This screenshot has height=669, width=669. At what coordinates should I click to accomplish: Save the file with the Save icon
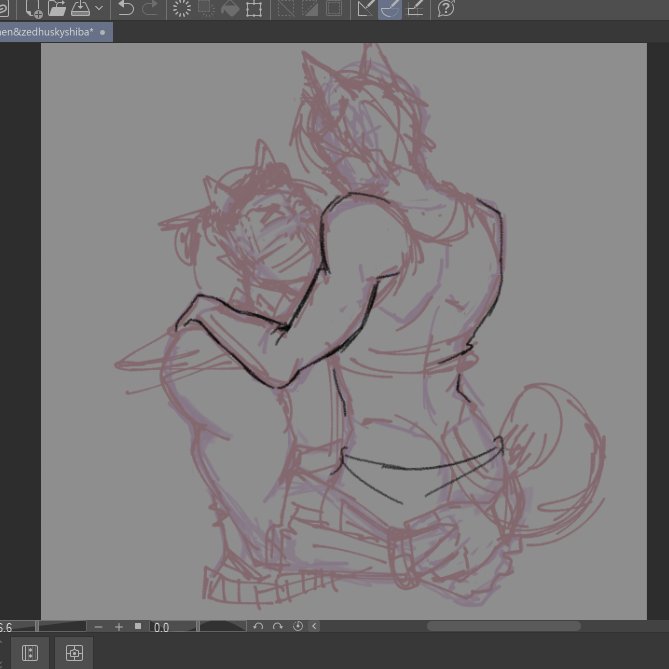[x=81, y=8]
